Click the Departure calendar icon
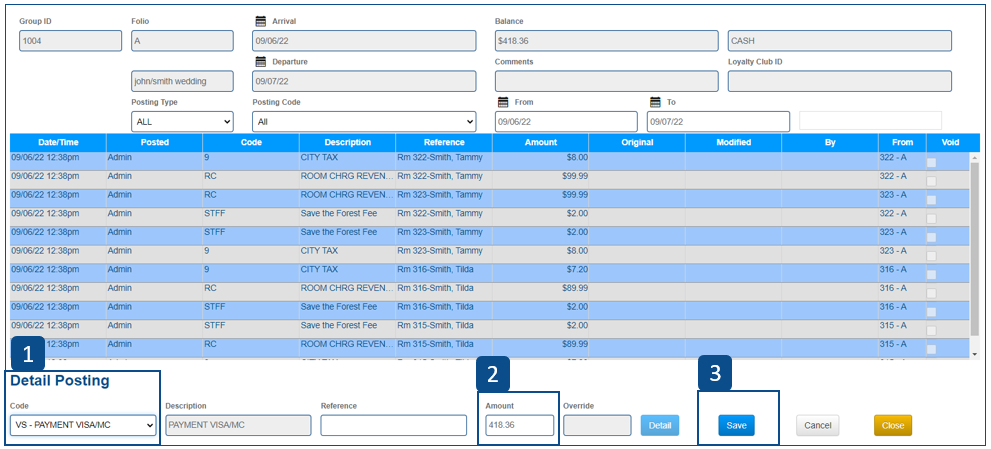 pos(261,61)
